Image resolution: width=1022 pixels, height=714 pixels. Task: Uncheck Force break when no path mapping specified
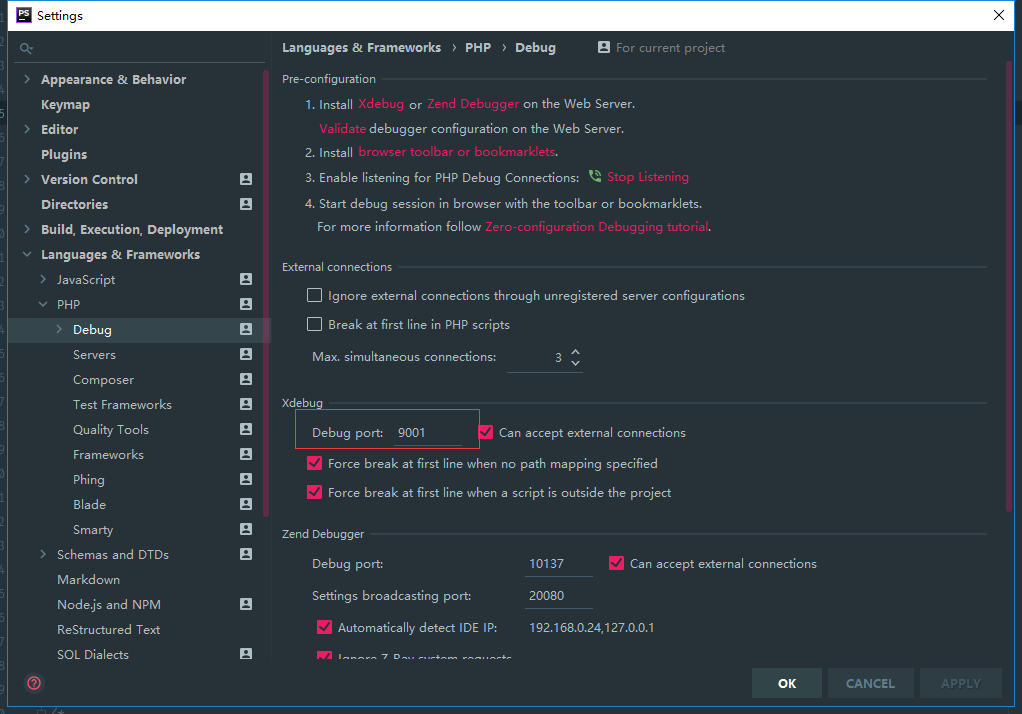click(x=314, y=464)
